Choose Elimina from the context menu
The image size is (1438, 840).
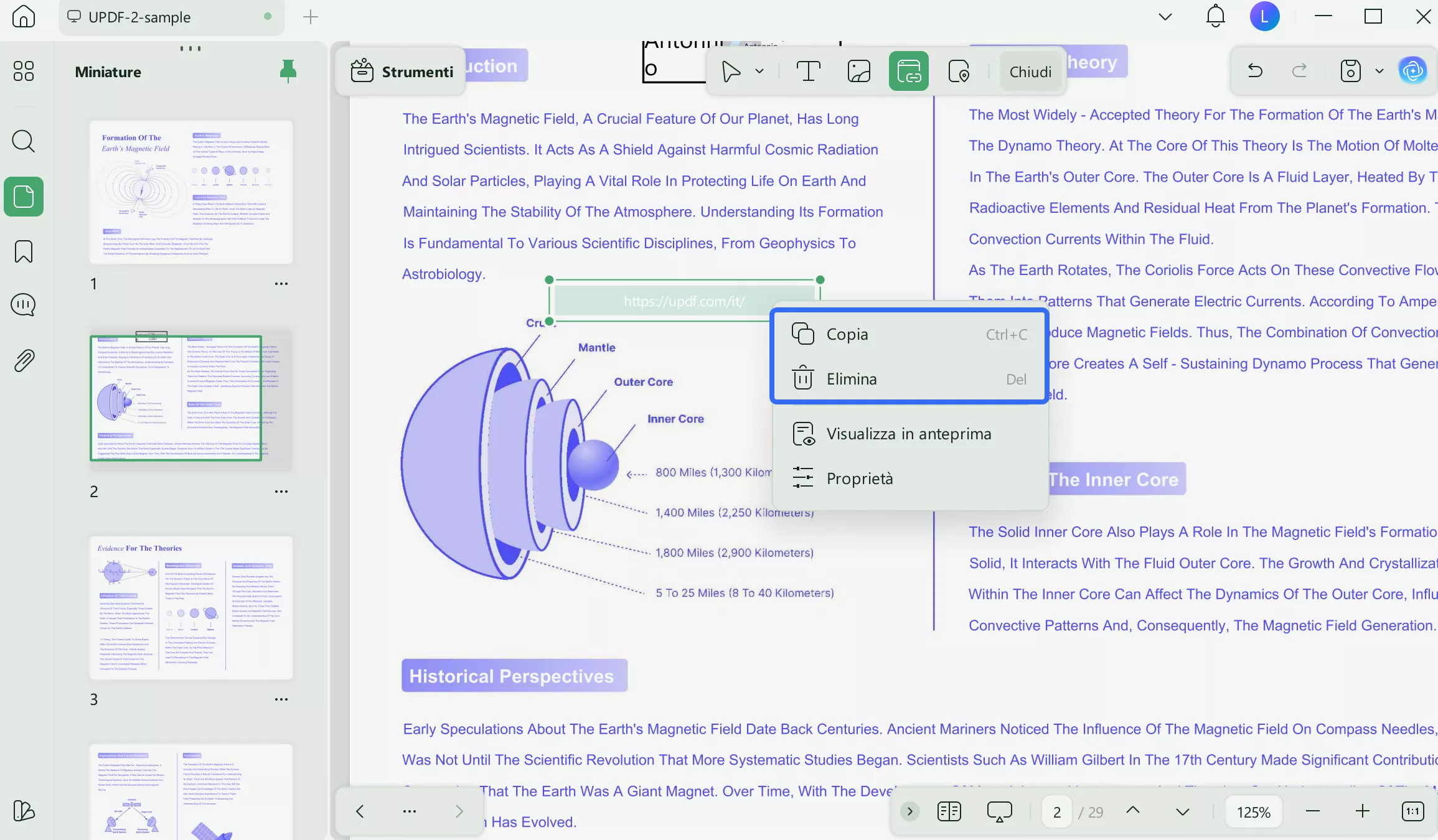[851, 379]
